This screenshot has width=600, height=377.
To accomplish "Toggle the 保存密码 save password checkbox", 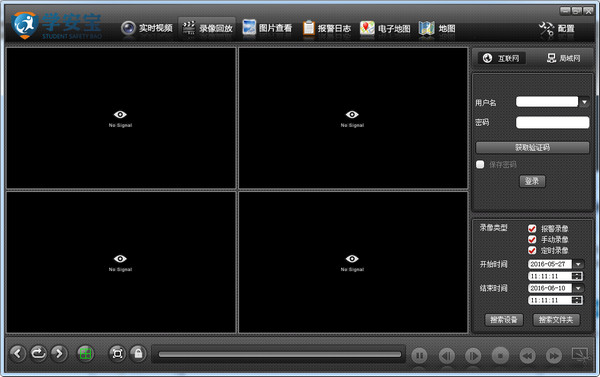I will pyautogui.click(x=480, y=165).
